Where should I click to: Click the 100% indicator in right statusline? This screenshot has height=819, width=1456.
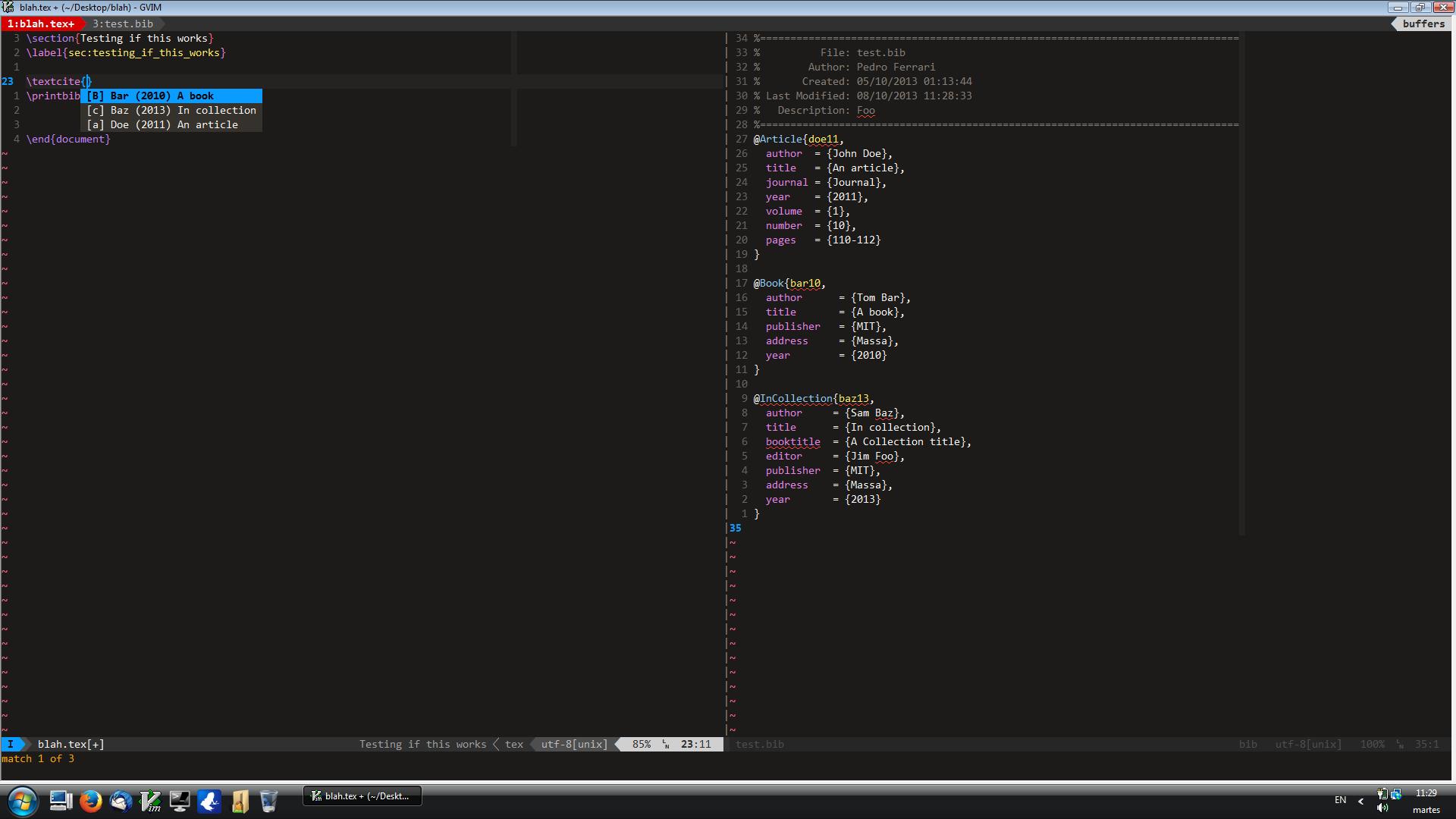pyautogui.click(x=1372, y=744)
